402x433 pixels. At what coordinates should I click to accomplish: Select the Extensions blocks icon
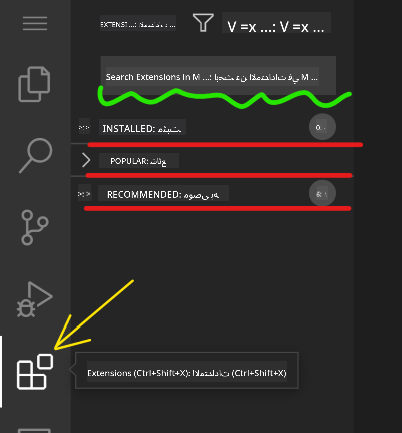click(35, 372)
